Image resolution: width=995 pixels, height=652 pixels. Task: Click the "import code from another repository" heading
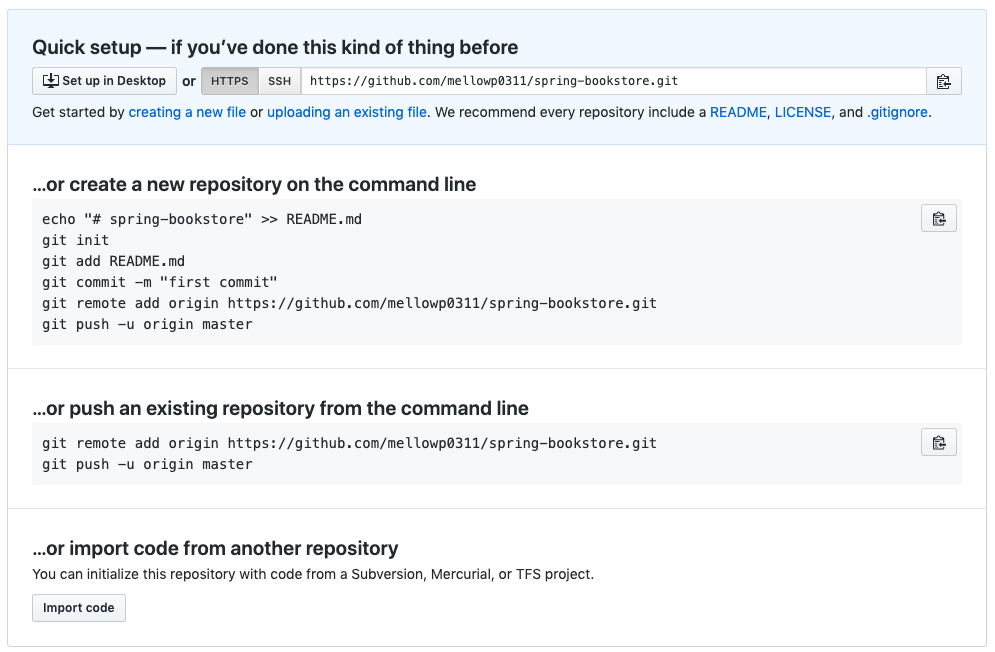215,548
